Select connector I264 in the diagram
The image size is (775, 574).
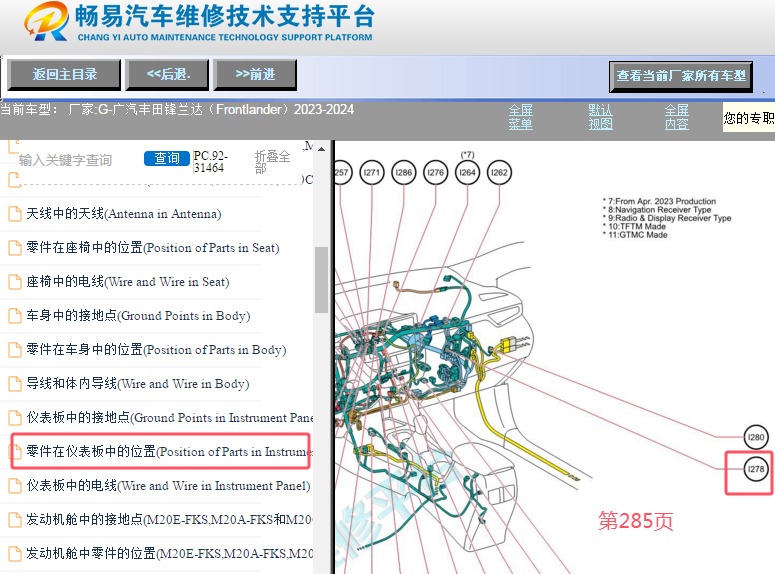[468, 173]
